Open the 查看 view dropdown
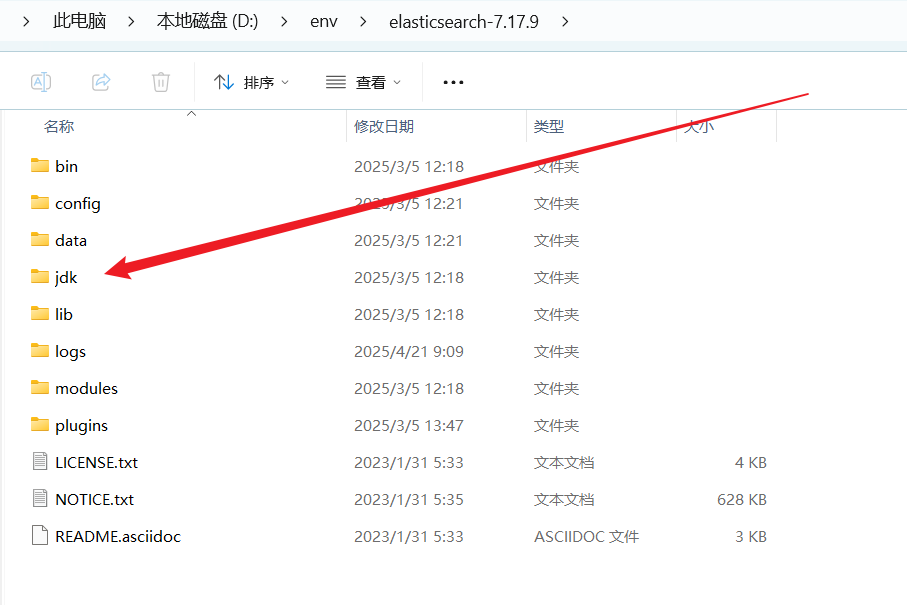Image resolution: width=907 pixels, height=605 pixels. (363, 83)
